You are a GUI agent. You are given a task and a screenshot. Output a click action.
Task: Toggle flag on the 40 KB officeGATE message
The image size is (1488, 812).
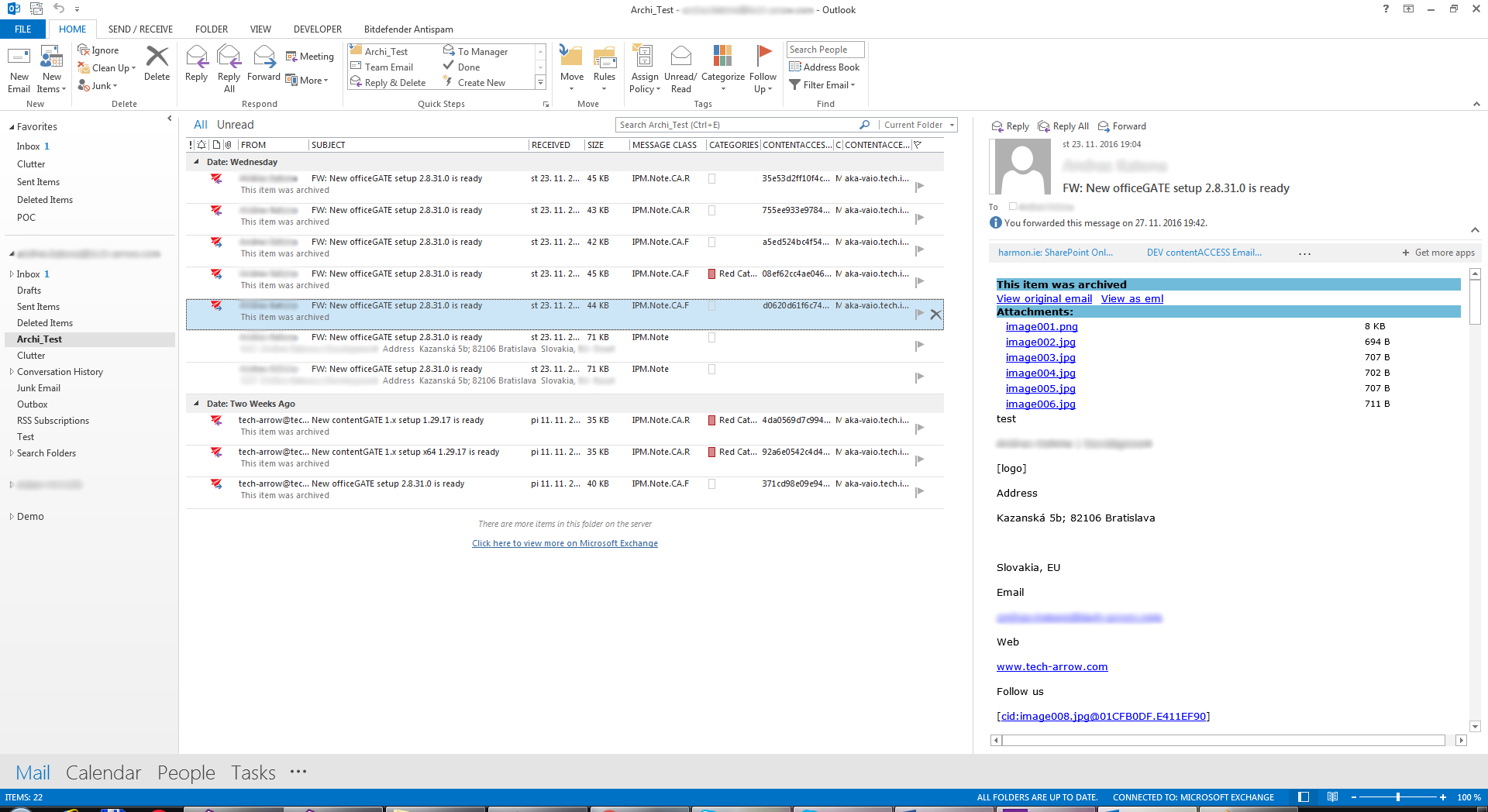coord(920,492)
